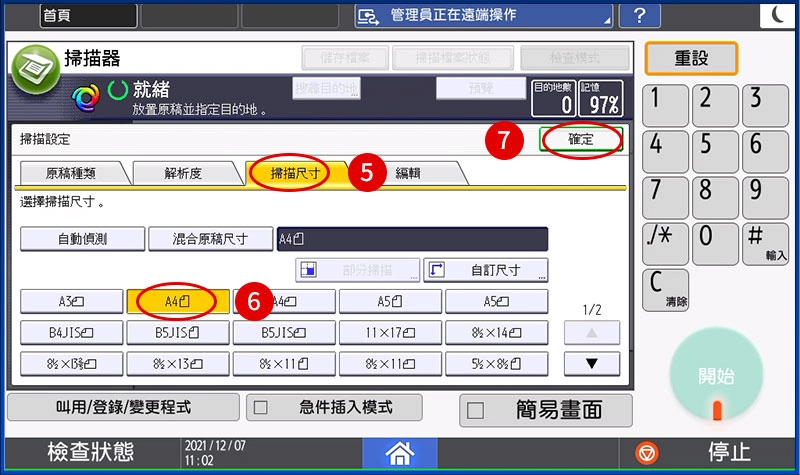Choose 混合原稿尺寸 option

(x=210, y=239)
